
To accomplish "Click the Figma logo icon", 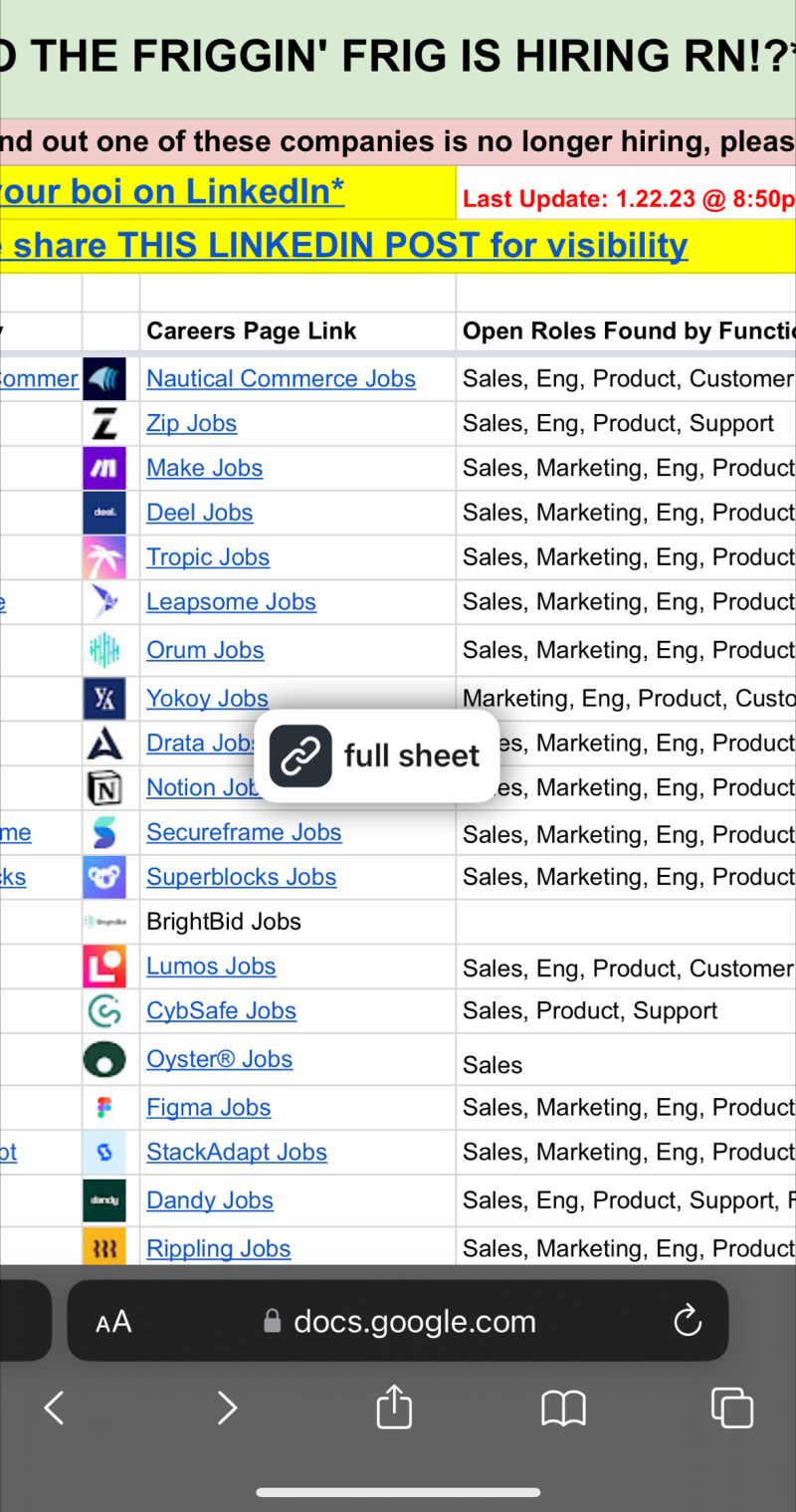I will pos(104,1107).
